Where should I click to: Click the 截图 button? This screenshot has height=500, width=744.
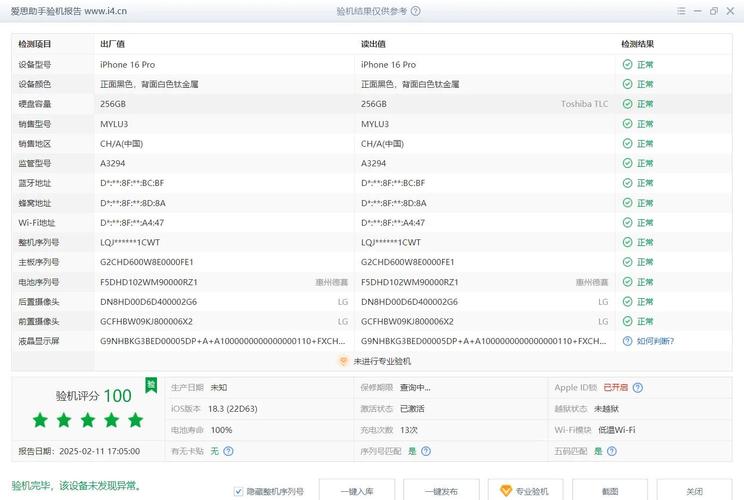(x=610, y=491)
